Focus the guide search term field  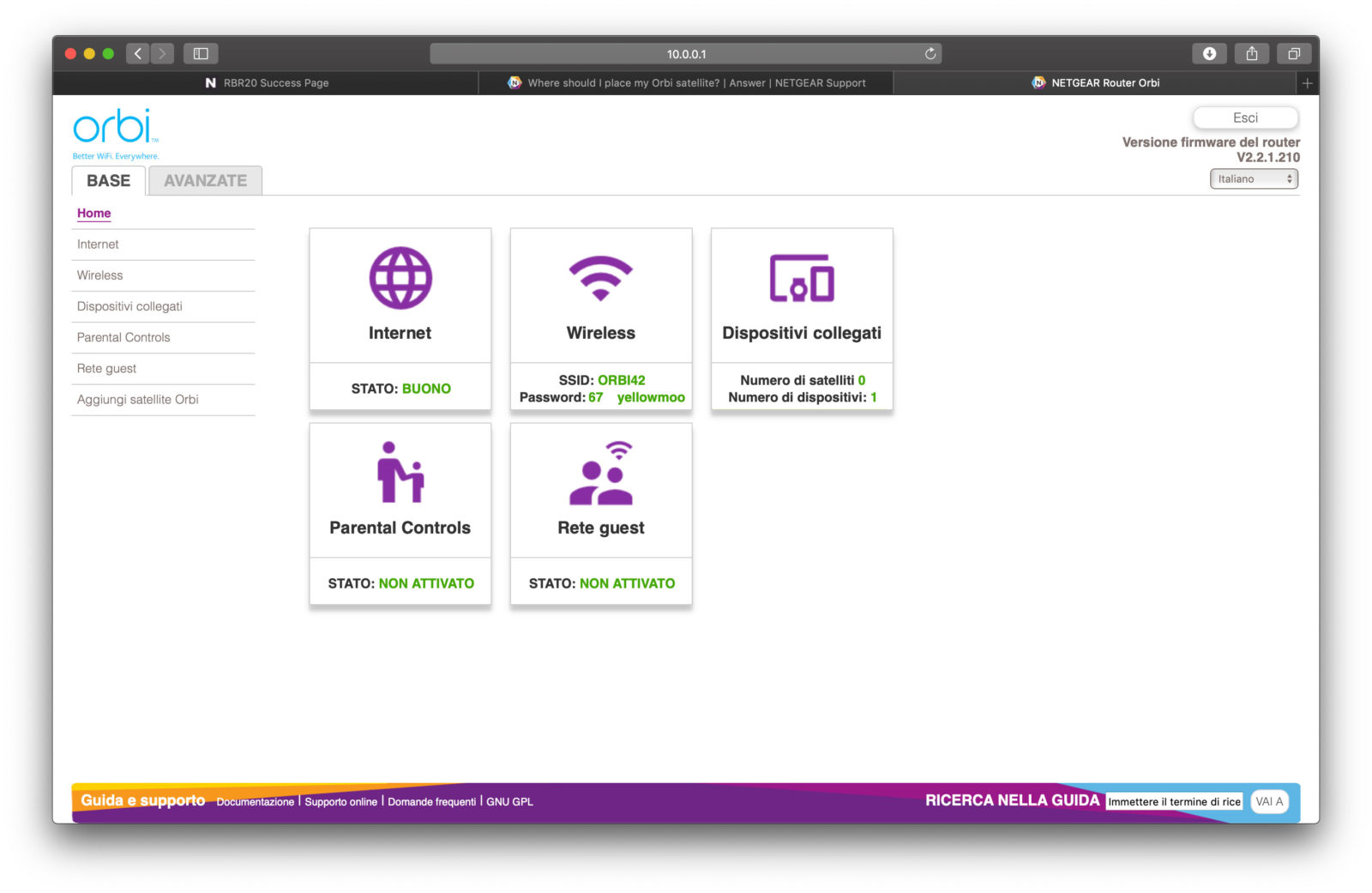coord(1174,801)
